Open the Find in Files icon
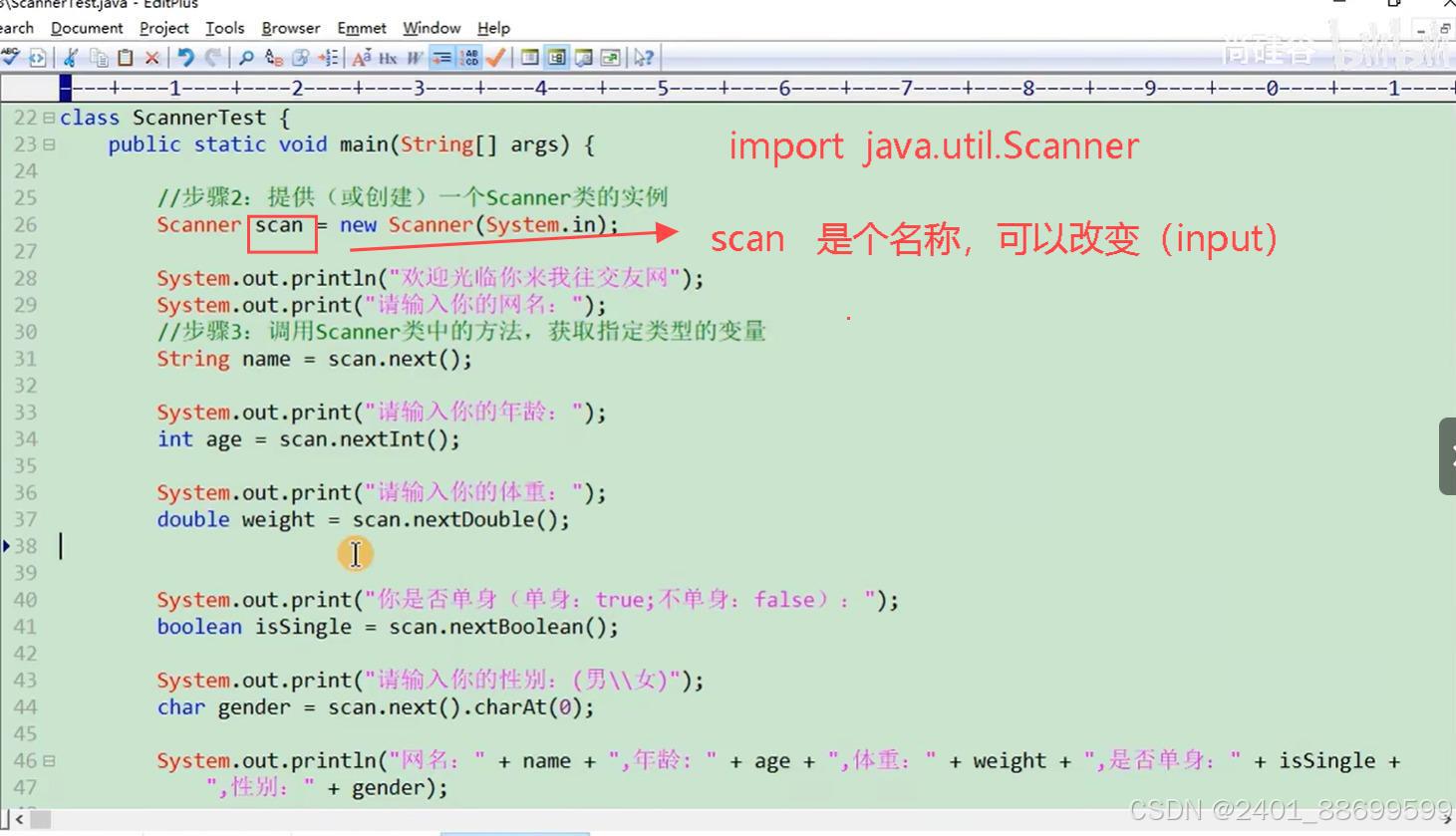1456x836 pixels. pyautogui.click(x=301, y=58)
